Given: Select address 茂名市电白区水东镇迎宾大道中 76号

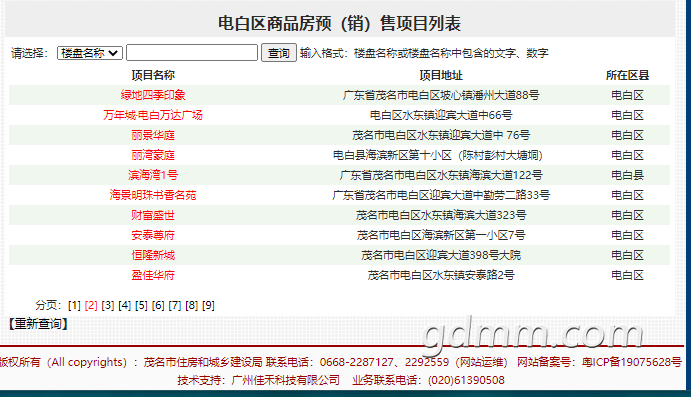Looking at the screenshot, I should click(441, 135).
